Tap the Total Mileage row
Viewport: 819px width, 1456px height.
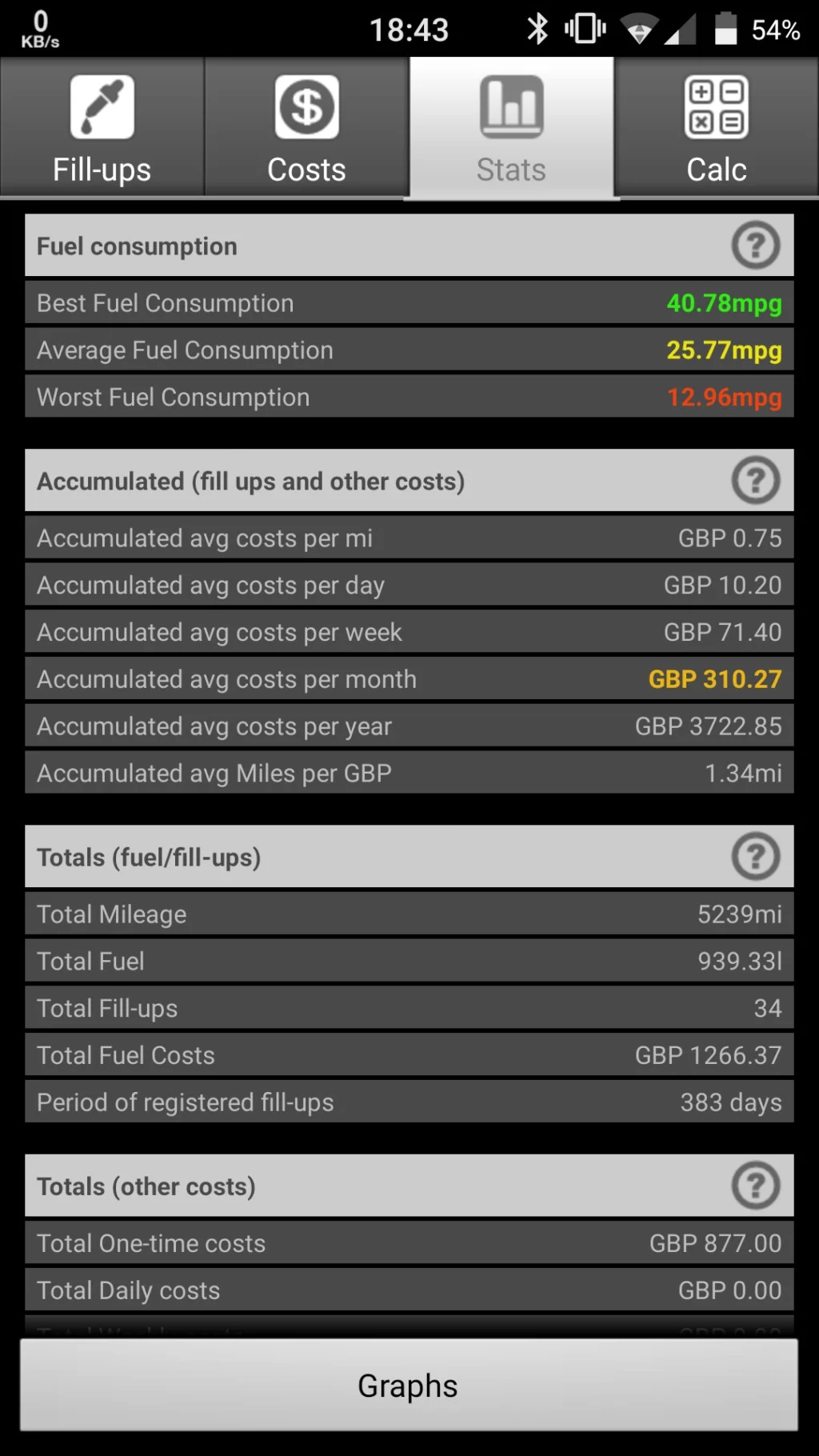(x=409, y=914)
